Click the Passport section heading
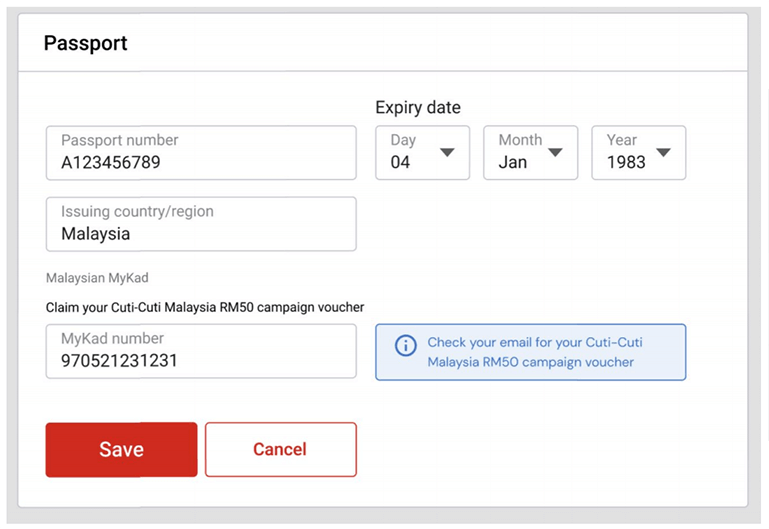The height and width of the screenshot is (529, 769). (86, 44)
